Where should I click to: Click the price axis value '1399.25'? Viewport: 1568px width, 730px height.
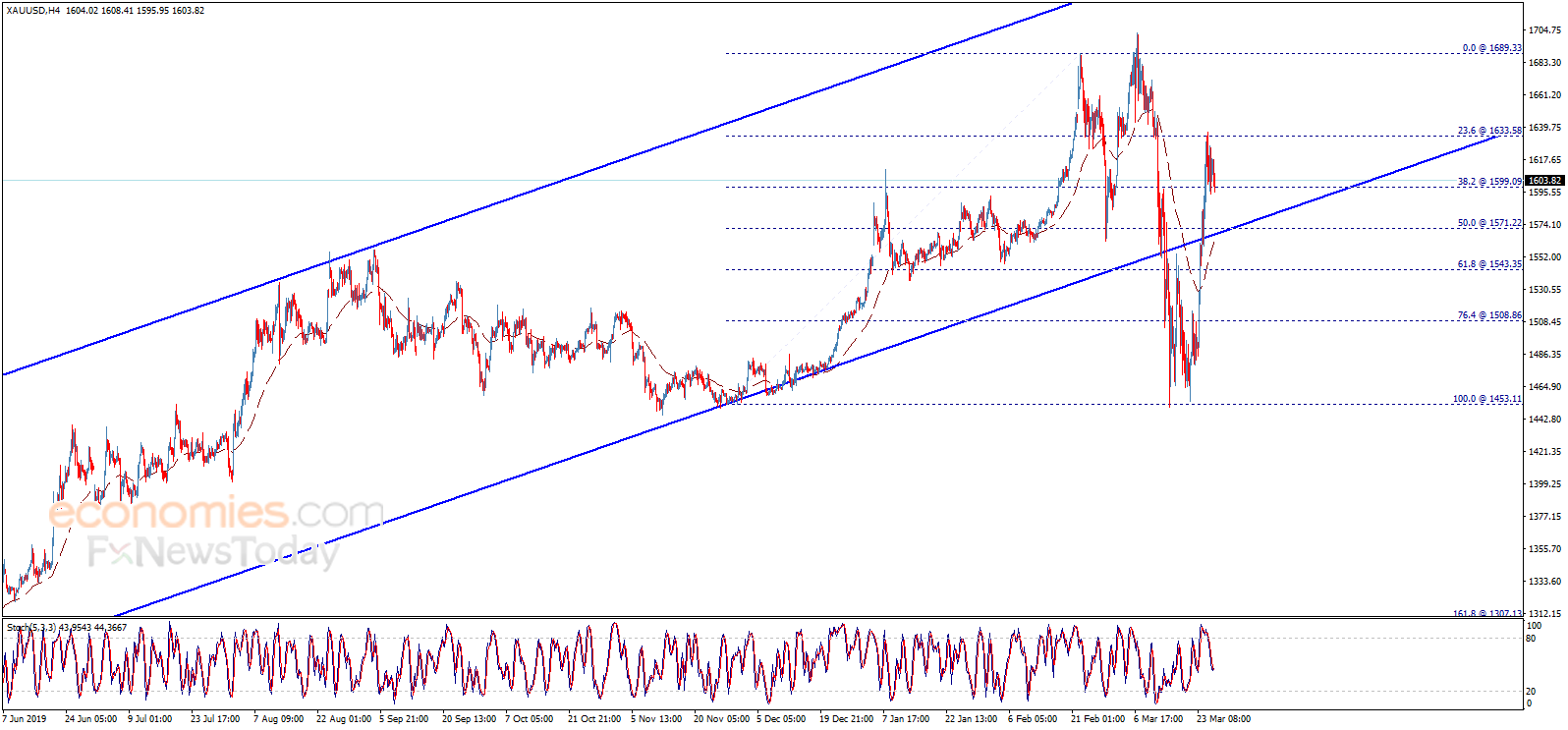click(1544, 484)
